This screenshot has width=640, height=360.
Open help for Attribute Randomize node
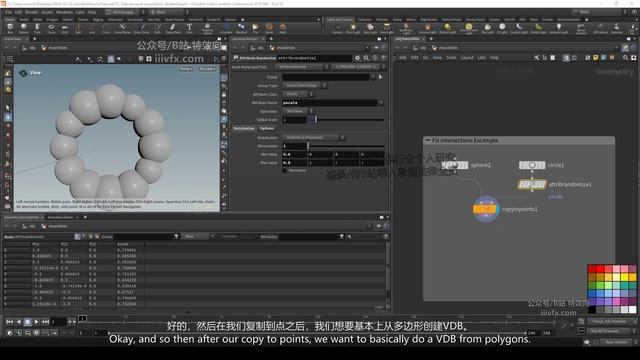tap(384, 58)
